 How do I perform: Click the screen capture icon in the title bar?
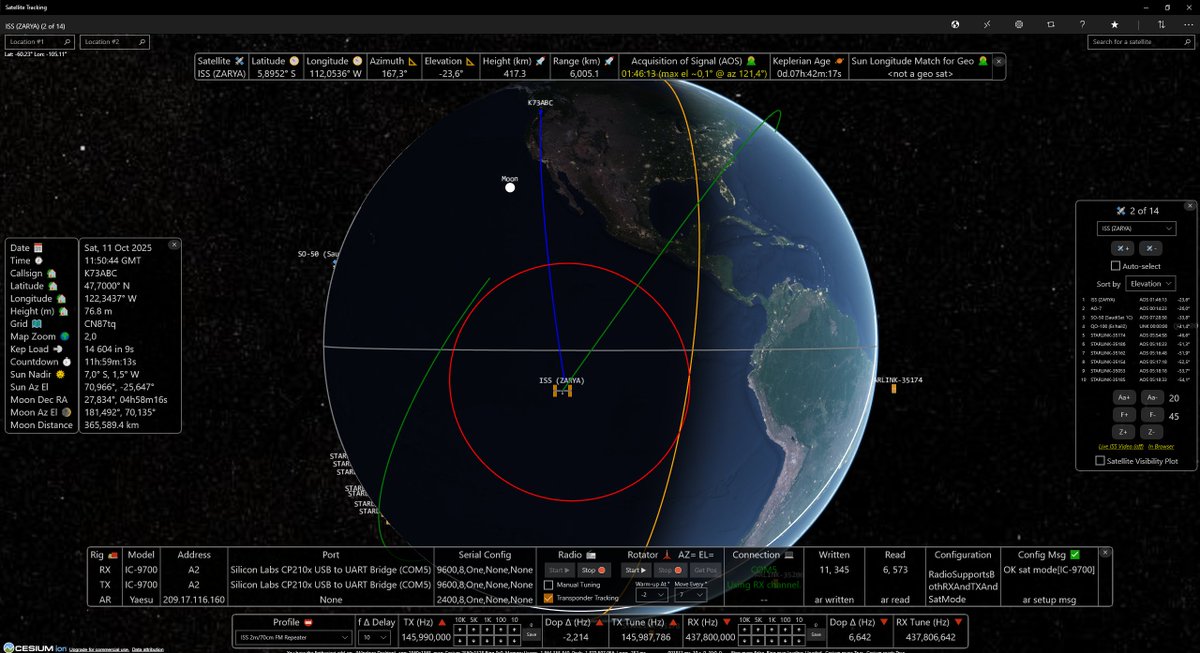coord(1050,24)
